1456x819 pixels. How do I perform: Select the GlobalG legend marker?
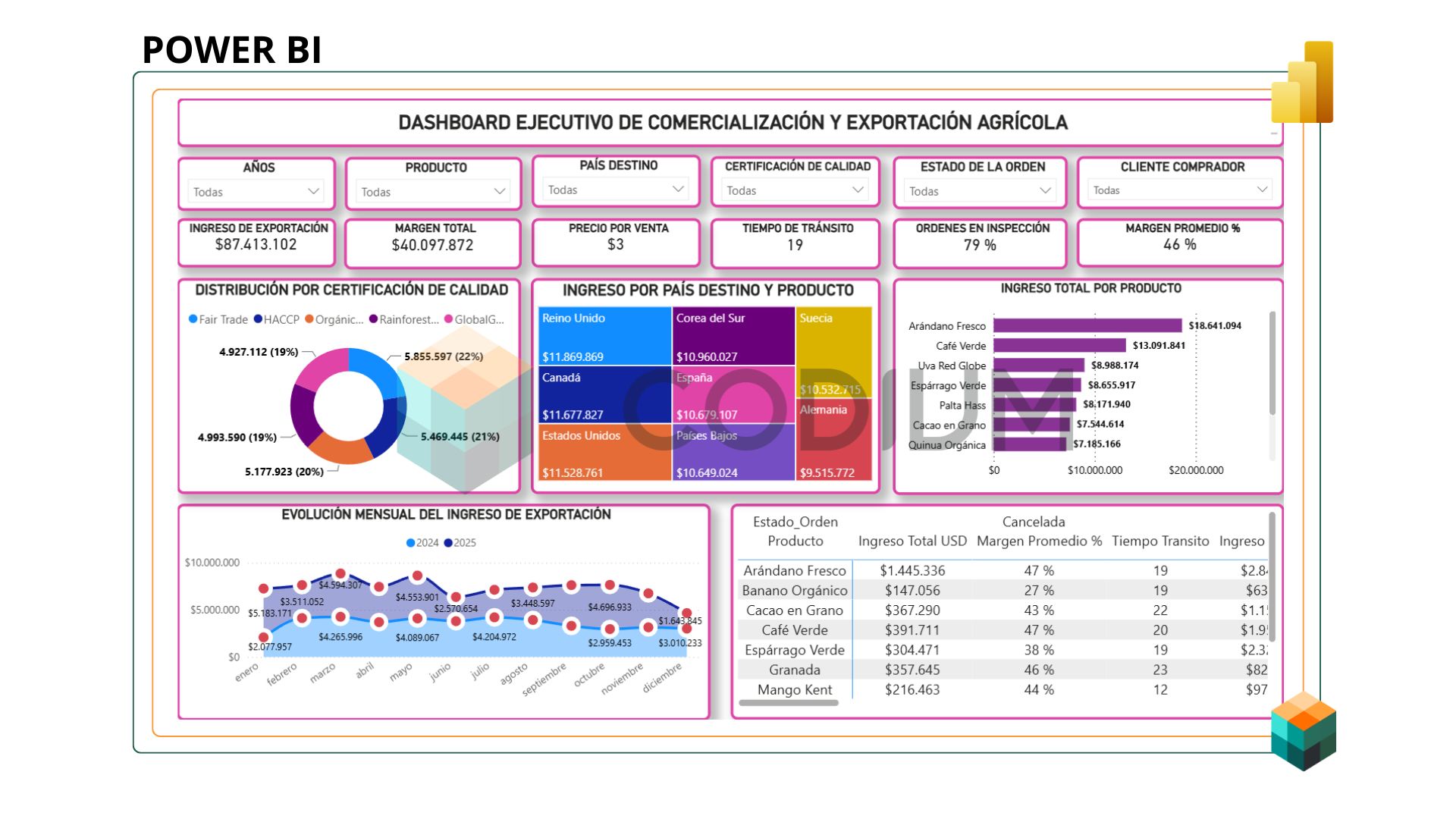[448, 319]
